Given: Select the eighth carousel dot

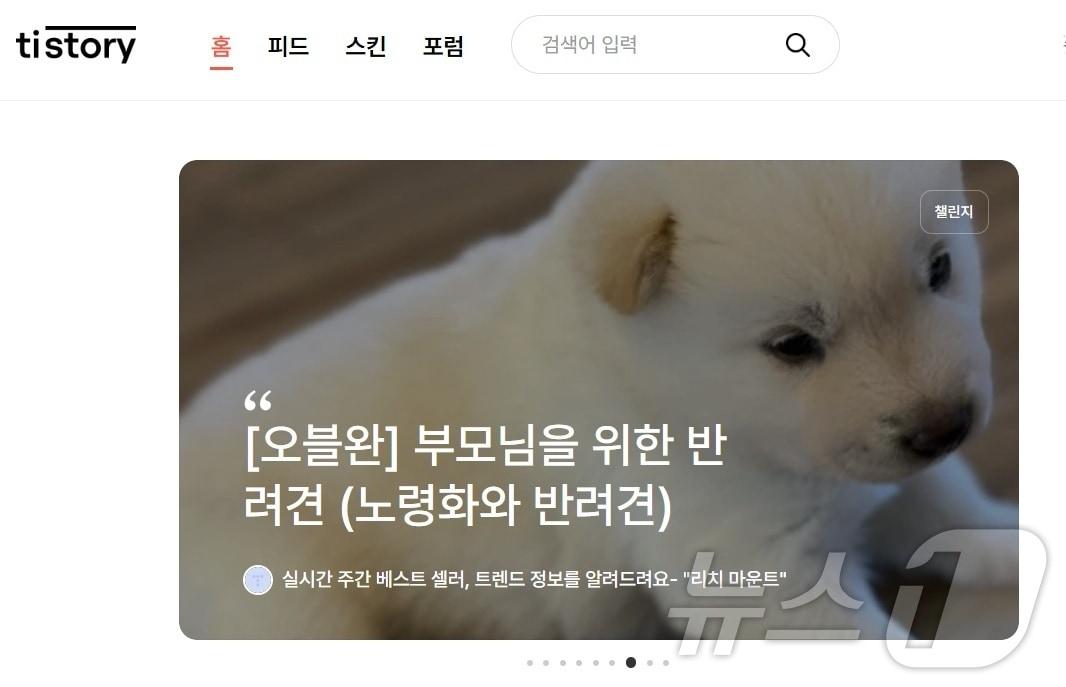Looking at the screenshot, I should tap(650, 663).
